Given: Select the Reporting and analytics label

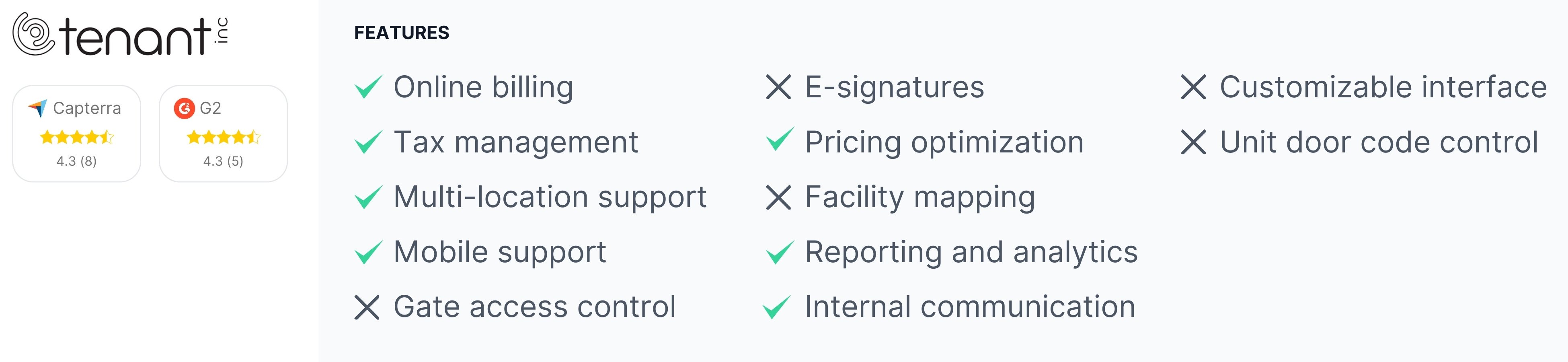Looking at the screenshot, I should coord(971,252).
